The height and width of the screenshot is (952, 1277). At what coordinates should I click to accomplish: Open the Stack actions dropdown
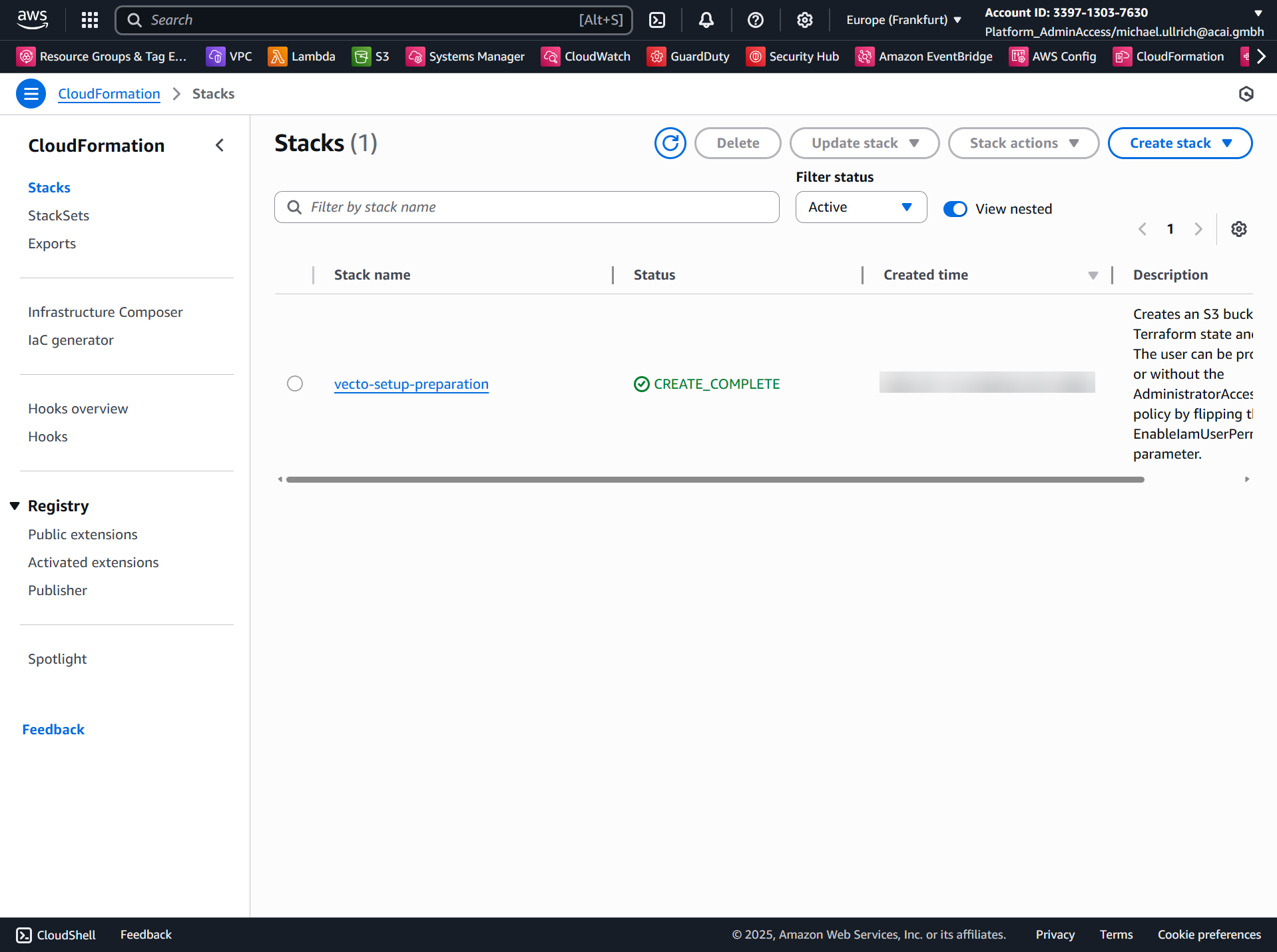pyautogui.click(x=1023, y=143)
